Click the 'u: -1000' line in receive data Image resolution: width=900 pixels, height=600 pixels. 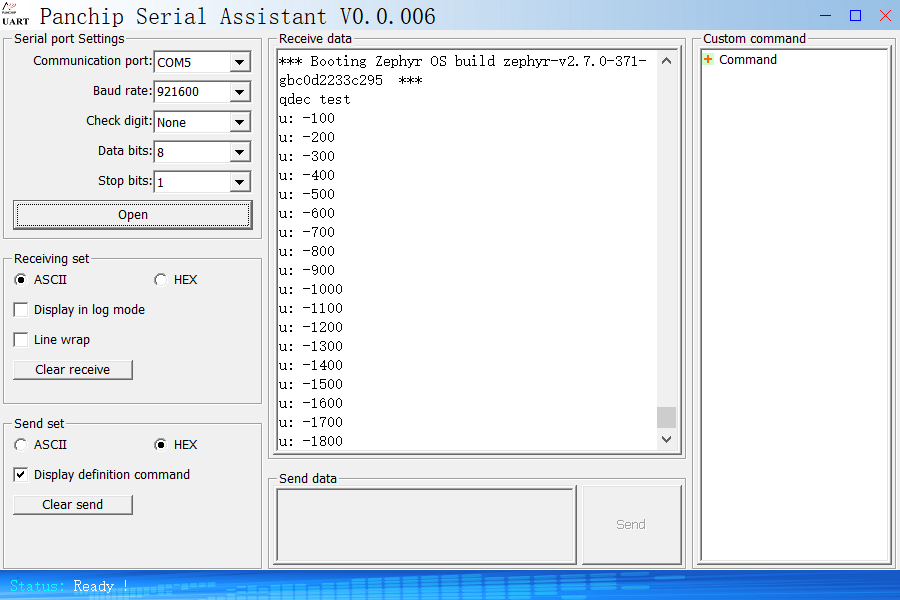311,289
